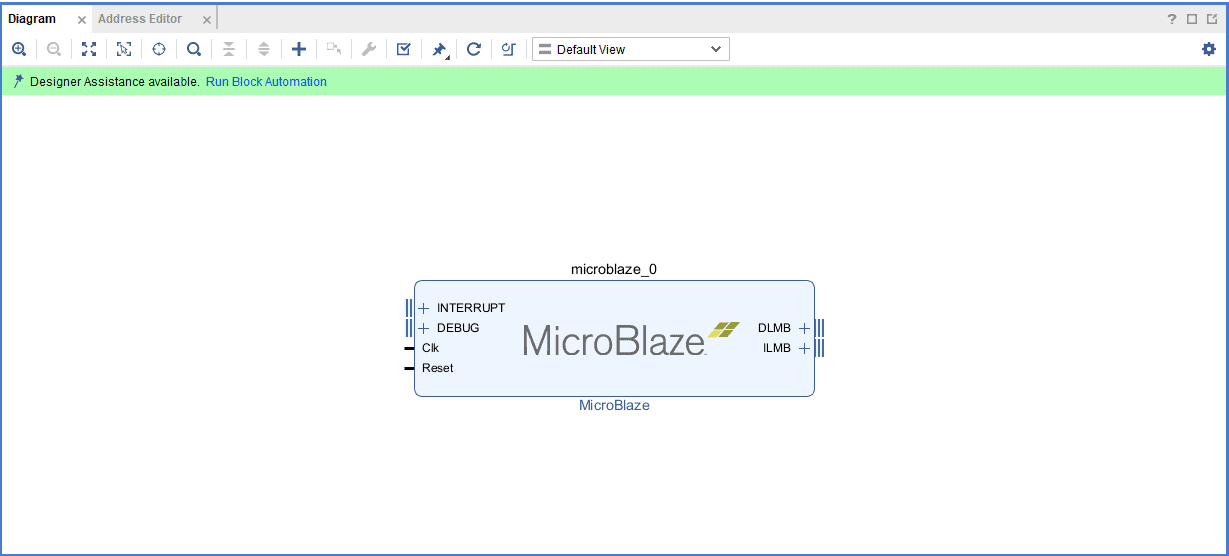Expand the INTERRUPT interface port

click(423, 308)
